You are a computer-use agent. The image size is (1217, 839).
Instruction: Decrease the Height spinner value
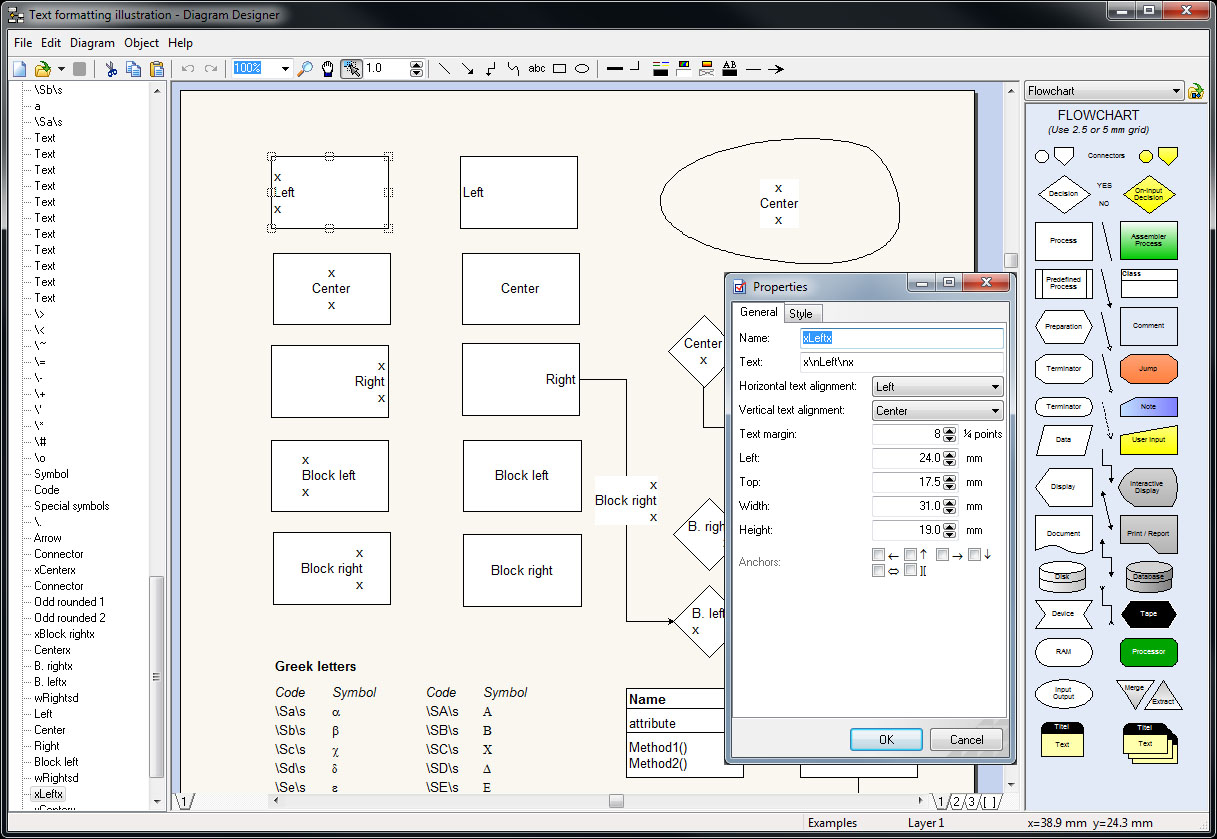[x=949, y=535]
